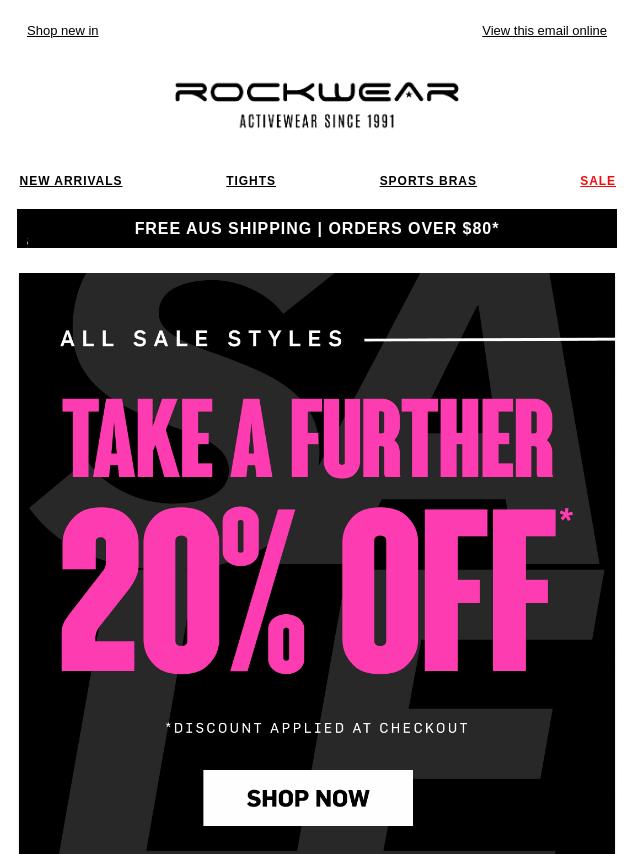Open the Sports Bras category
Screen dimensions: 640x854
pos(428,181)
